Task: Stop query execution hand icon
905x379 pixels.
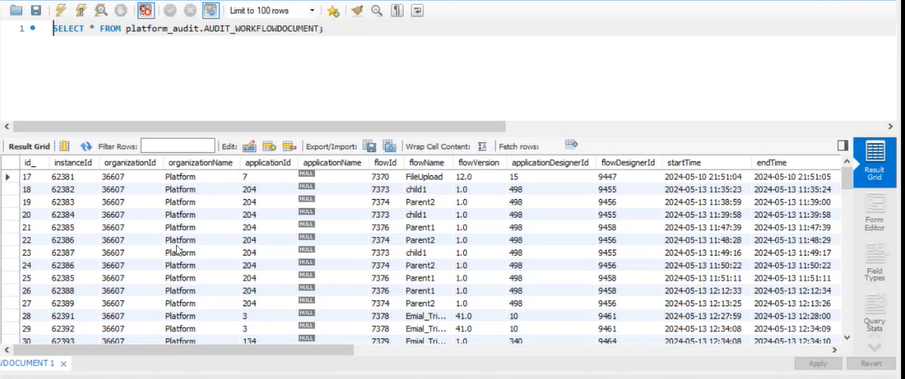Action: click(121, 10)
